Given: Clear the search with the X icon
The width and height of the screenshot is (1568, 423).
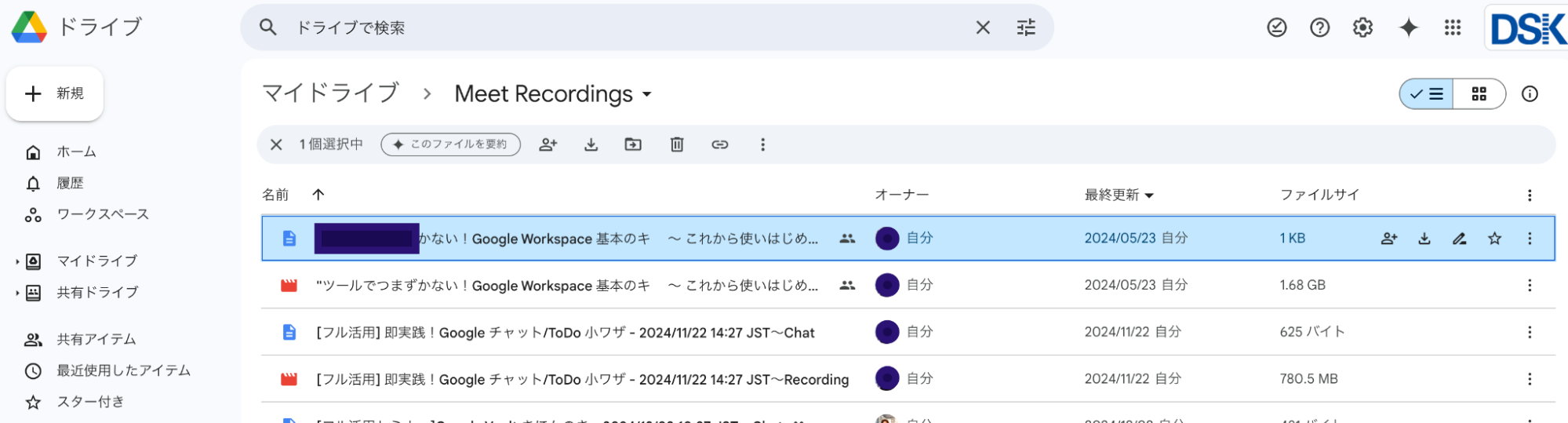Looking at the screenshot, I should (983, 27).
